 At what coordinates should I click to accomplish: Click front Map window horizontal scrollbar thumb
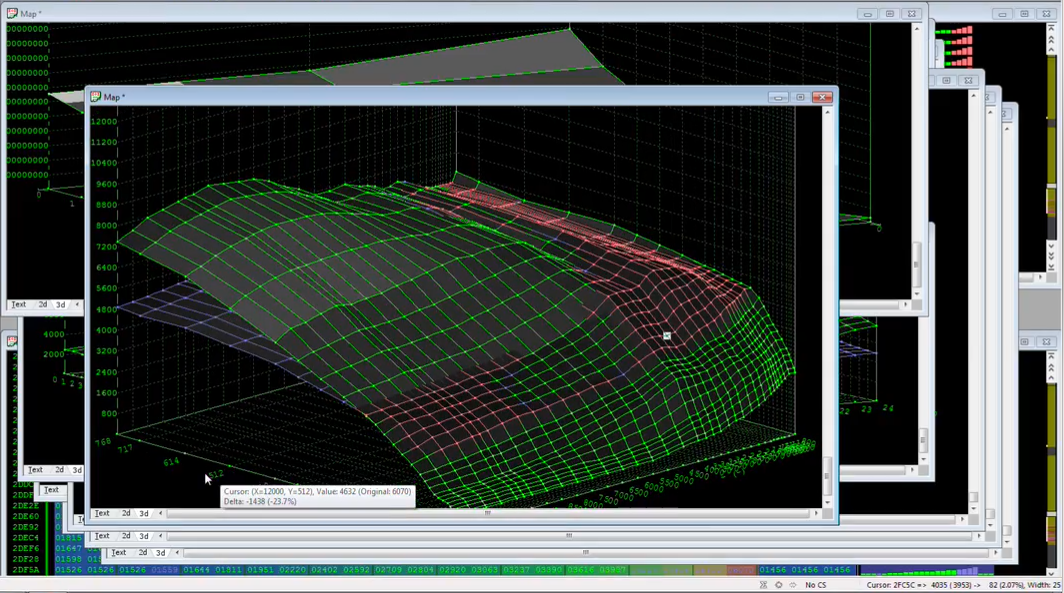487,514
